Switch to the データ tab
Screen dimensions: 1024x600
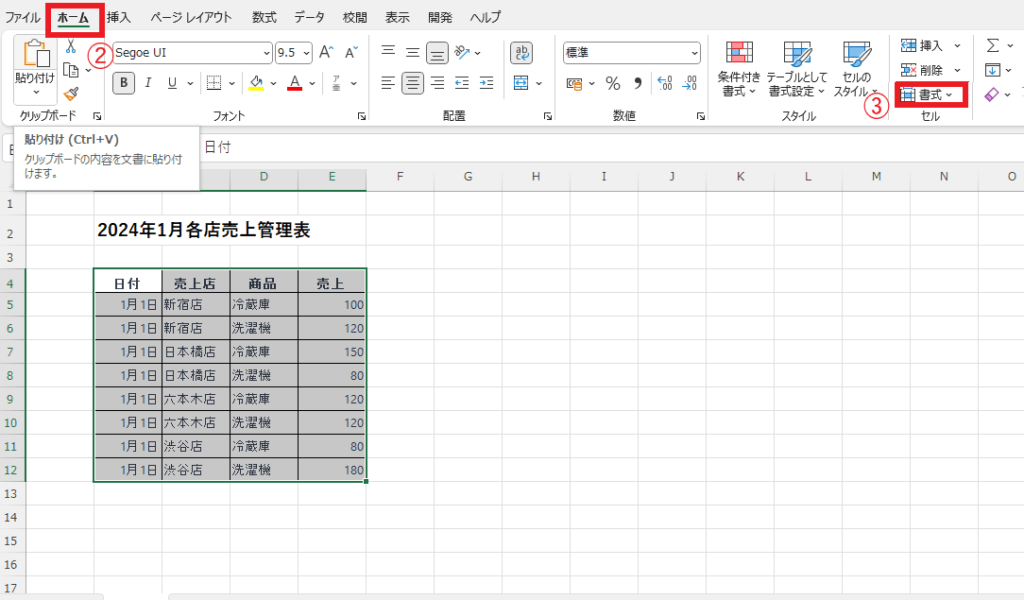tap(309, 18)
